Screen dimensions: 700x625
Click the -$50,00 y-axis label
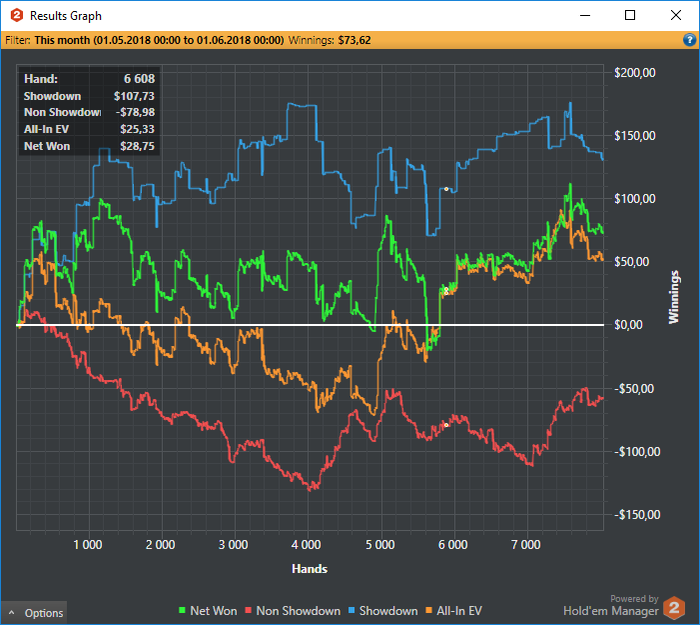634,388
